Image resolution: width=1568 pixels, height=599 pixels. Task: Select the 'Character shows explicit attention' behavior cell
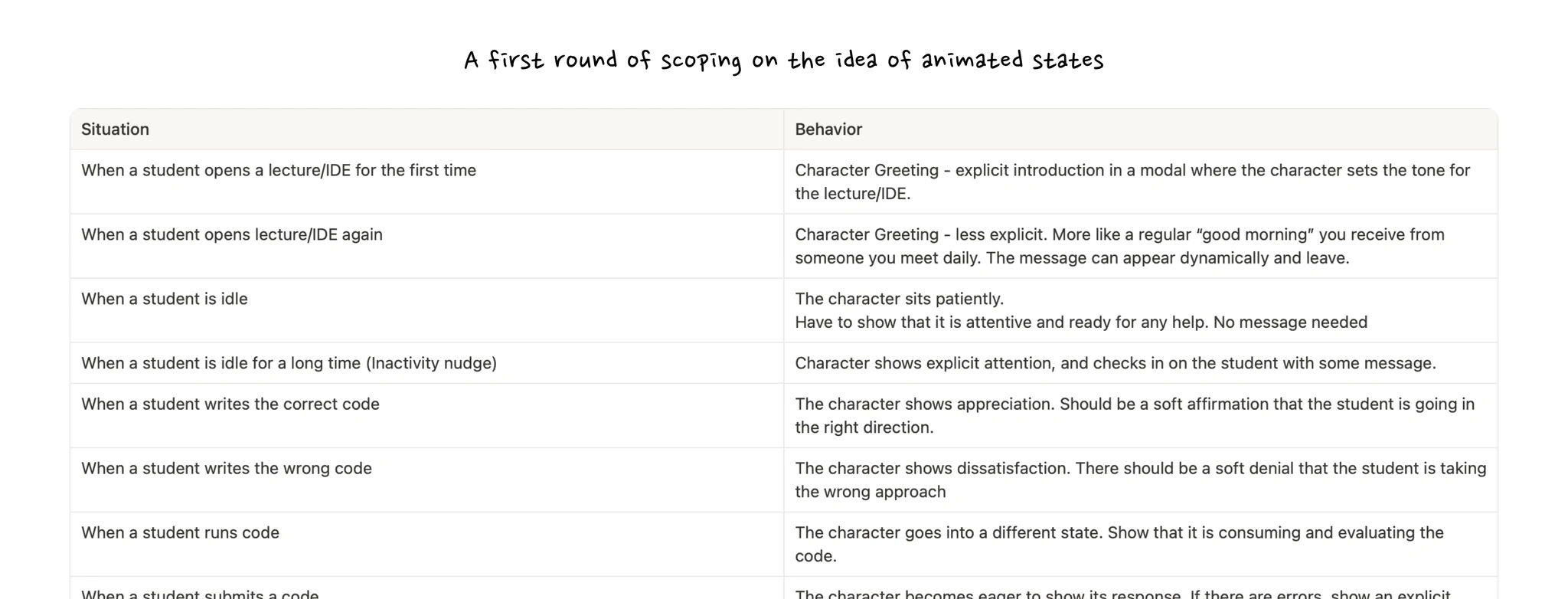[1115, 364]
